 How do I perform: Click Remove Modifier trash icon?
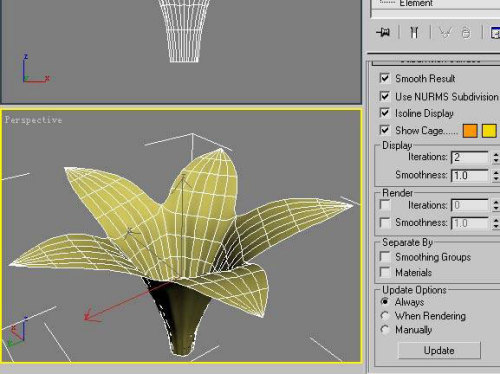click(x=466, y=33)
